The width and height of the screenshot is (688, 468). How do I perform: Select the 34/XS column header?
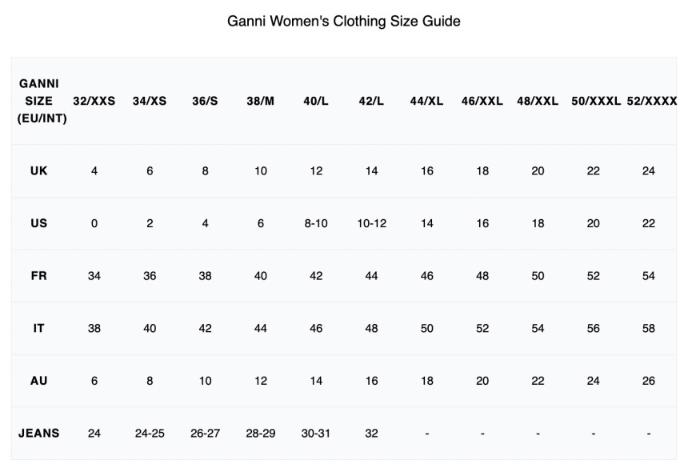coord(150,101)
